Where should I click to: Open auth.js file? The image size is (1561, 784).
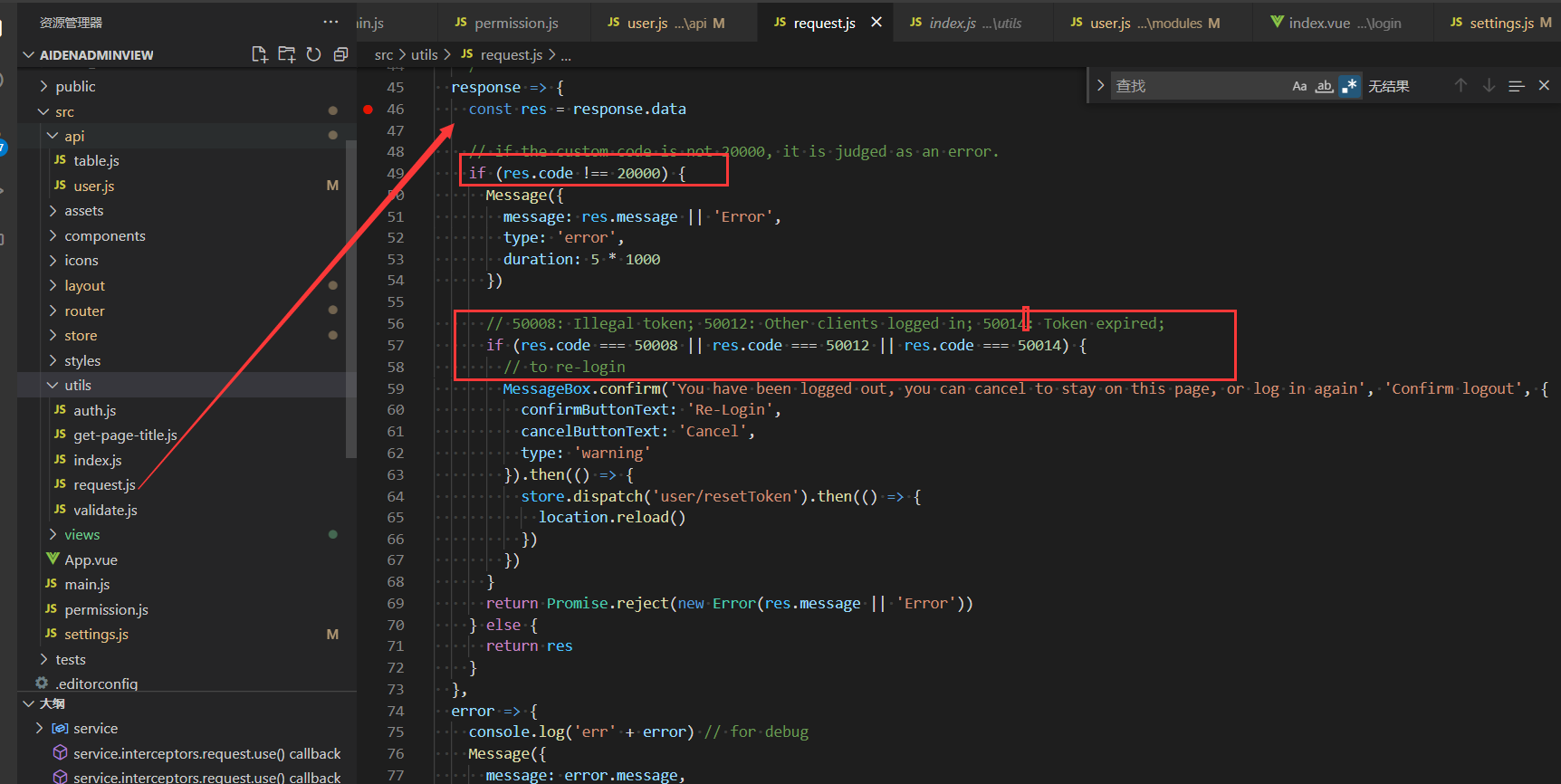coord(94,410)
